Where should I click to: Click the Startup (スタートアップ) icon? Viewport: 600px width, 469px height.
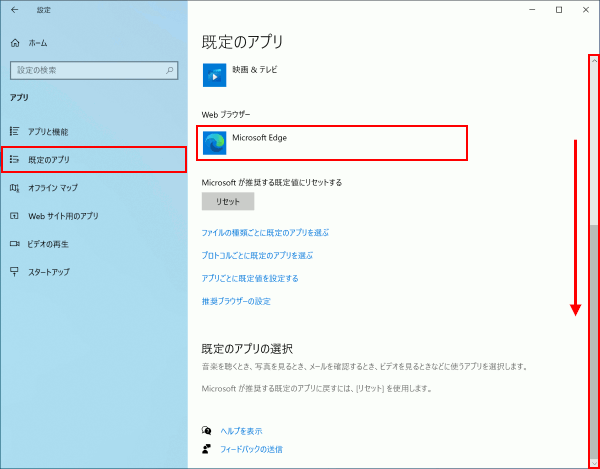pos(14,272)
